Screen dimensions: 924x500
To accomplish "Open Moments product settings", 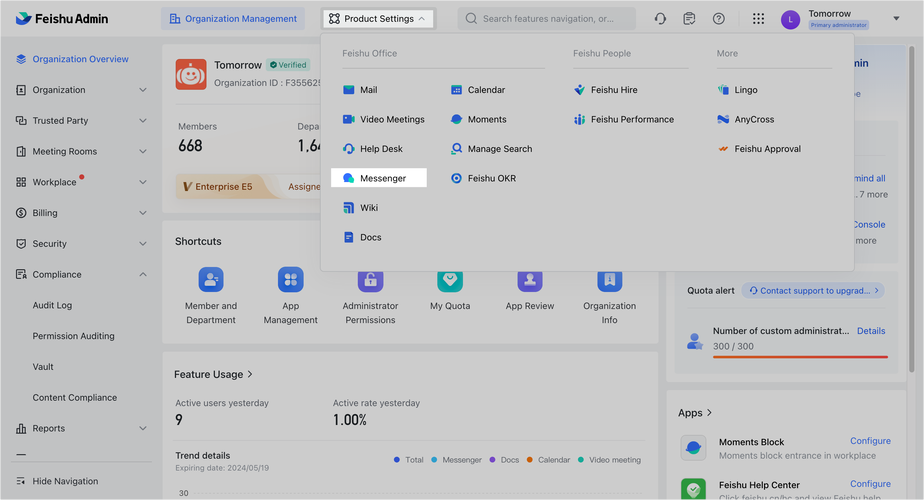I will pos(478,119).
